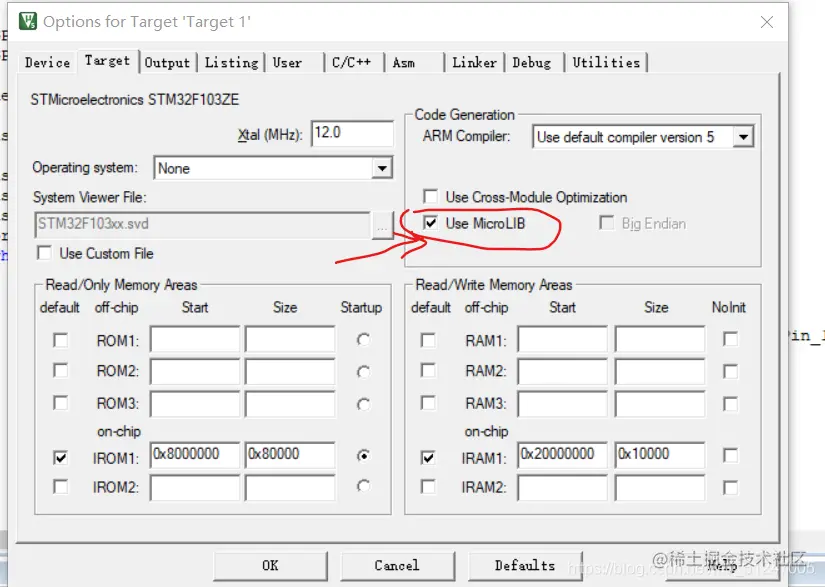Toggle the Big Endian checkbox
Viewport: 825px width, 587px height.
pos(606,223)
